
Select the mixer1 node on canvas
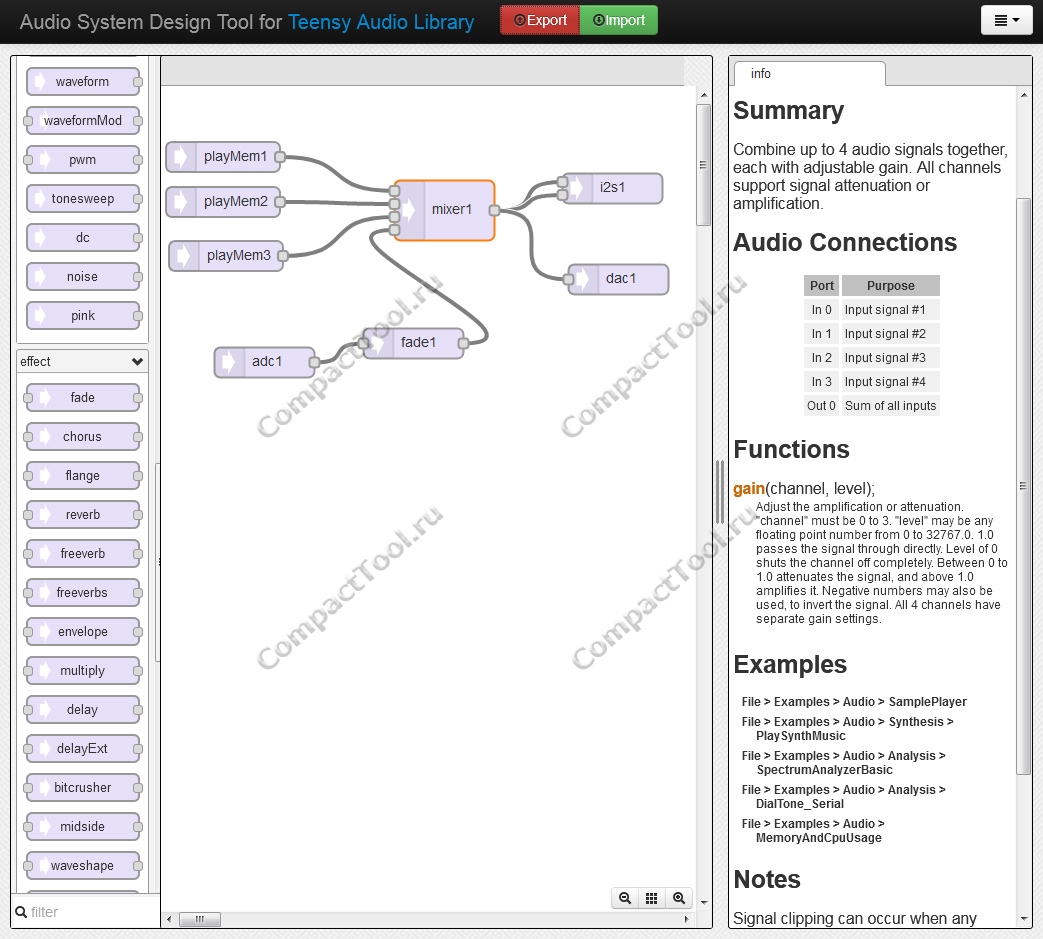point(444,210)
